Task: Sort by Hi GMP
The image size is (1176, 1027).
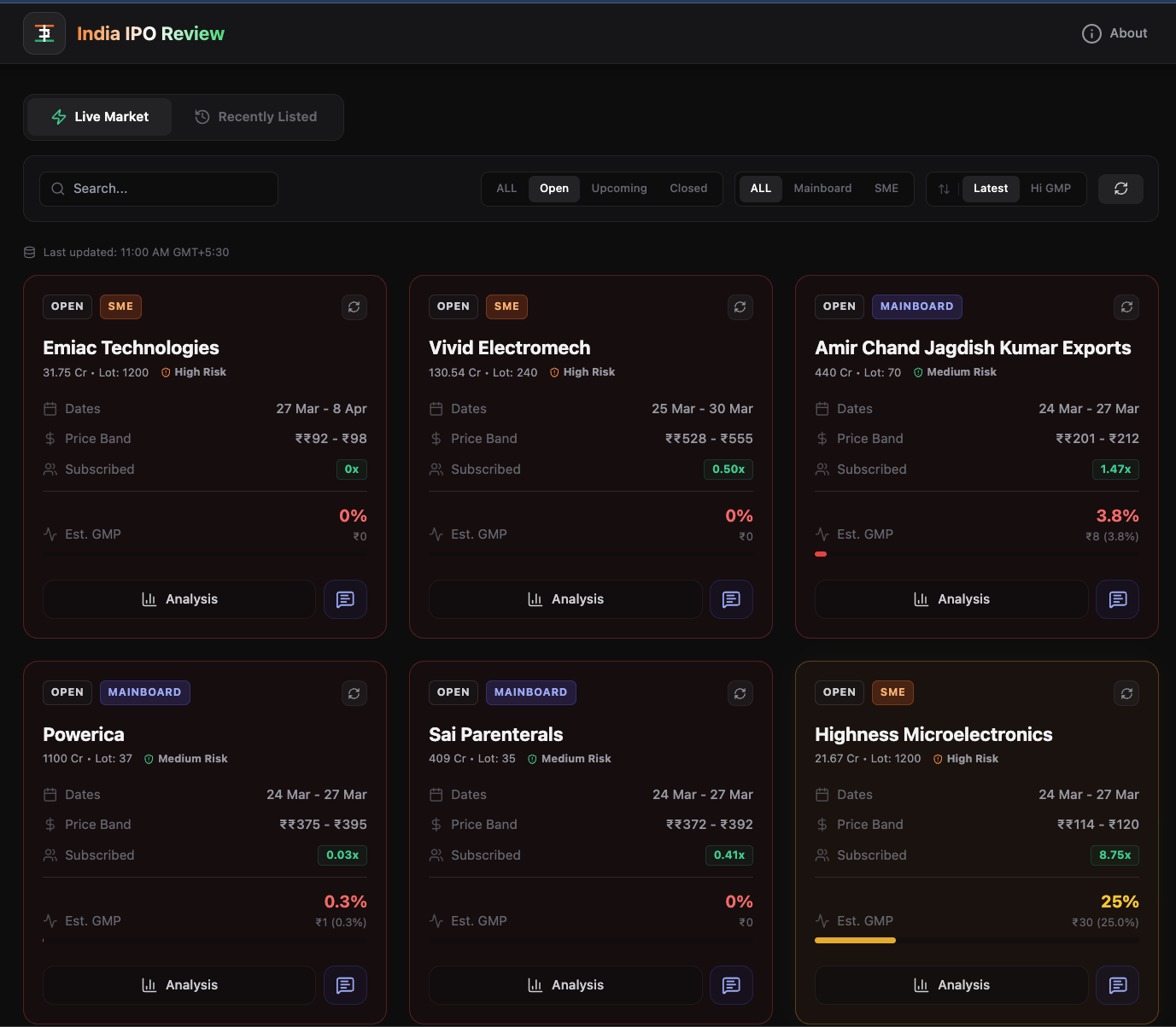Action: pyautogui.click(x=1050, y=189)
